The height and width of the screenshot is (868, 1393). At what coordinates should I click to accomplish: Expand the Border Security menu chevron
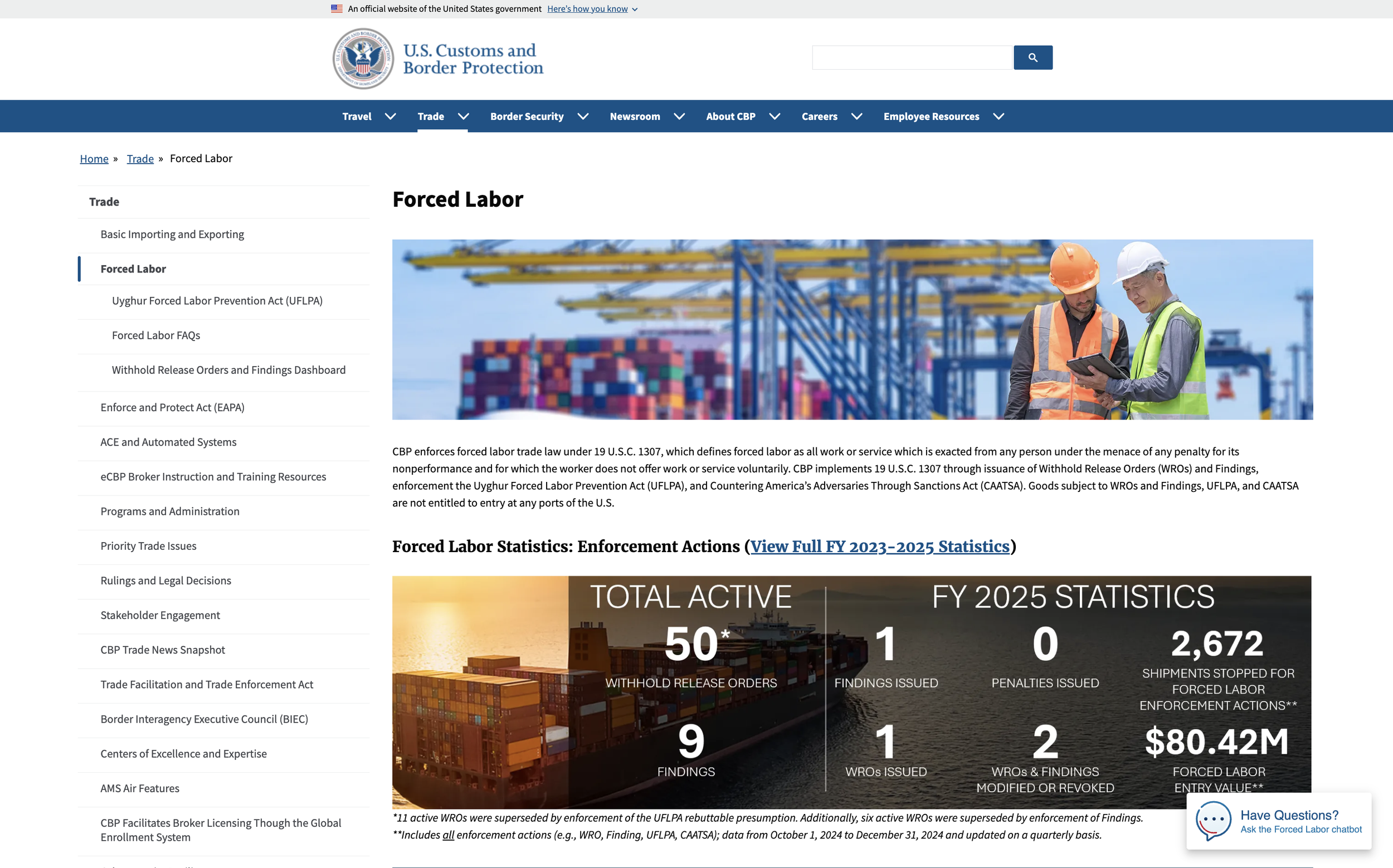click(583, 116)
